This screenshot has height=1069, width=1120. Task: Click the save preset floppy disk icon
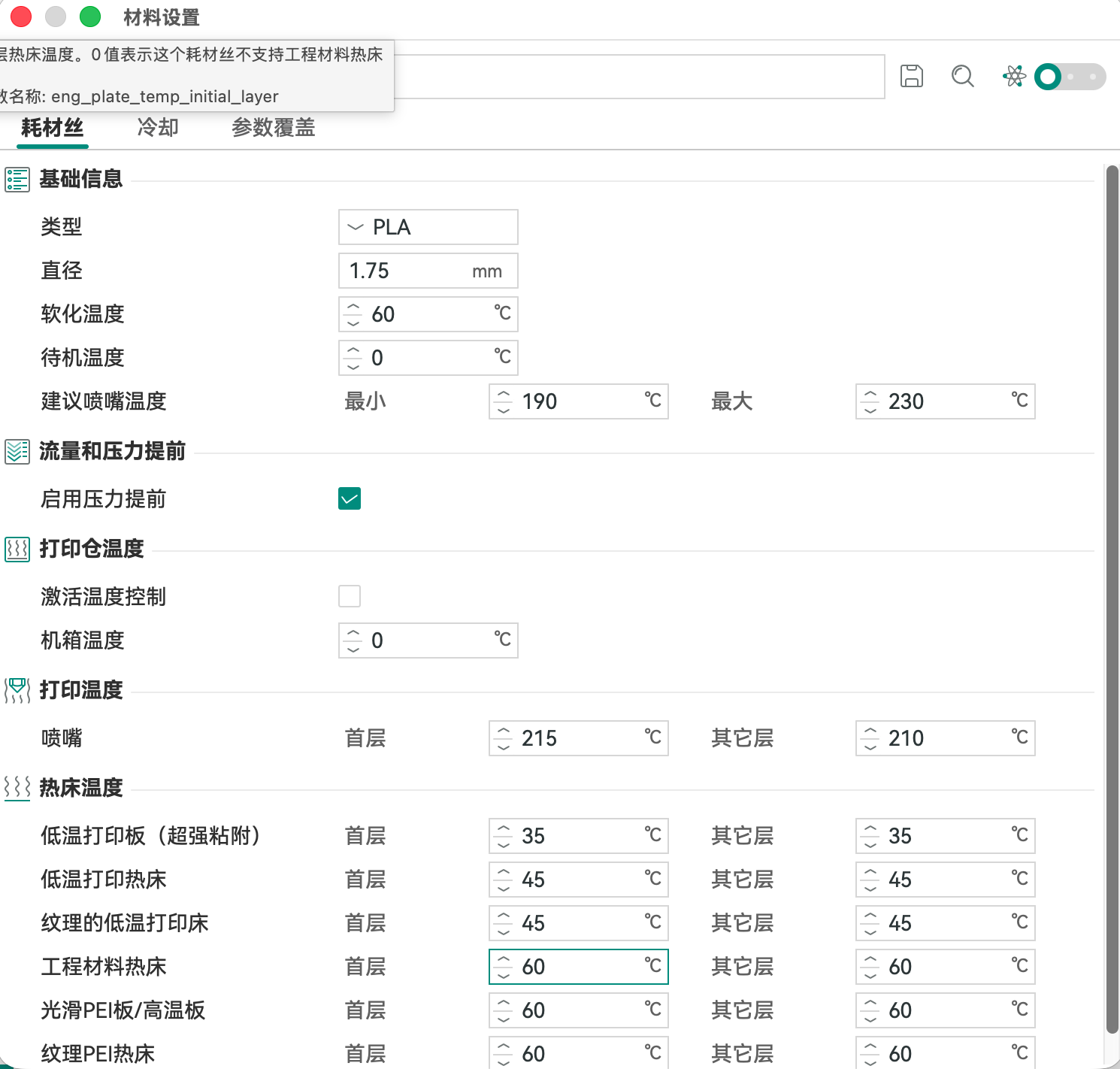(912, 76)
